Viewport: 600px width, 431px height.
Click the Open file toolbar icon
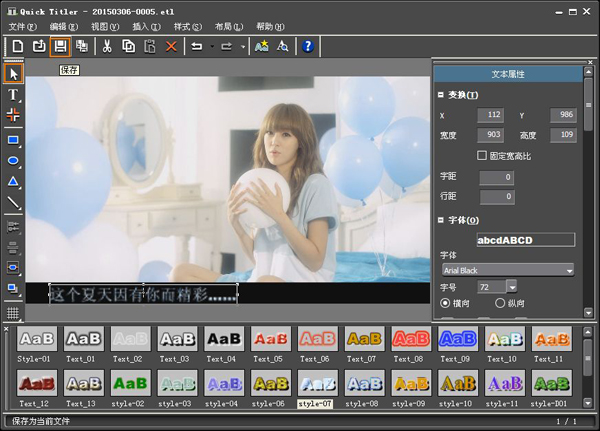click(39, 46)
